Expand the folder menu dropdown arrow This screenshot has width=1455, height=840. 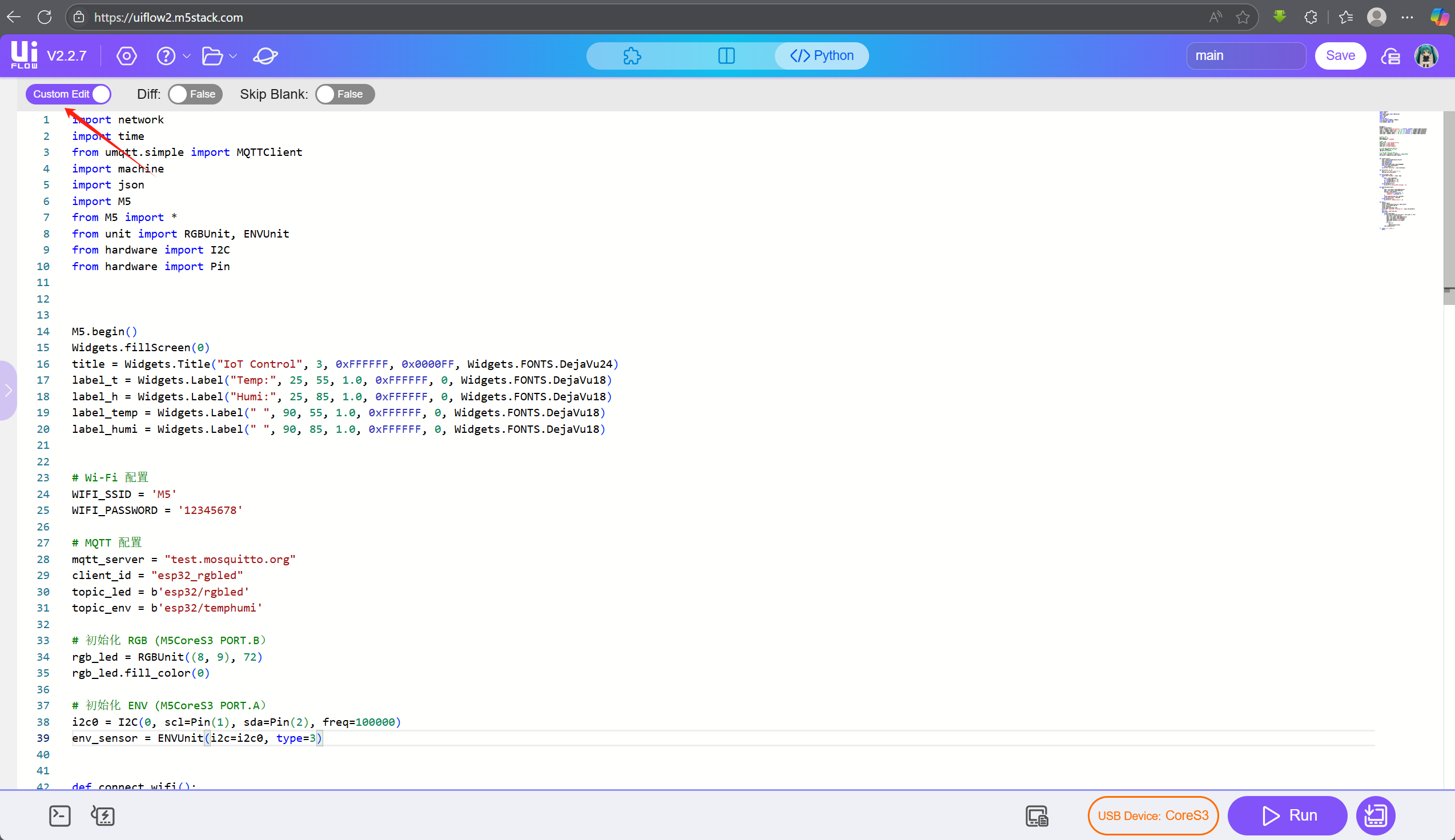tap(233, 56)
